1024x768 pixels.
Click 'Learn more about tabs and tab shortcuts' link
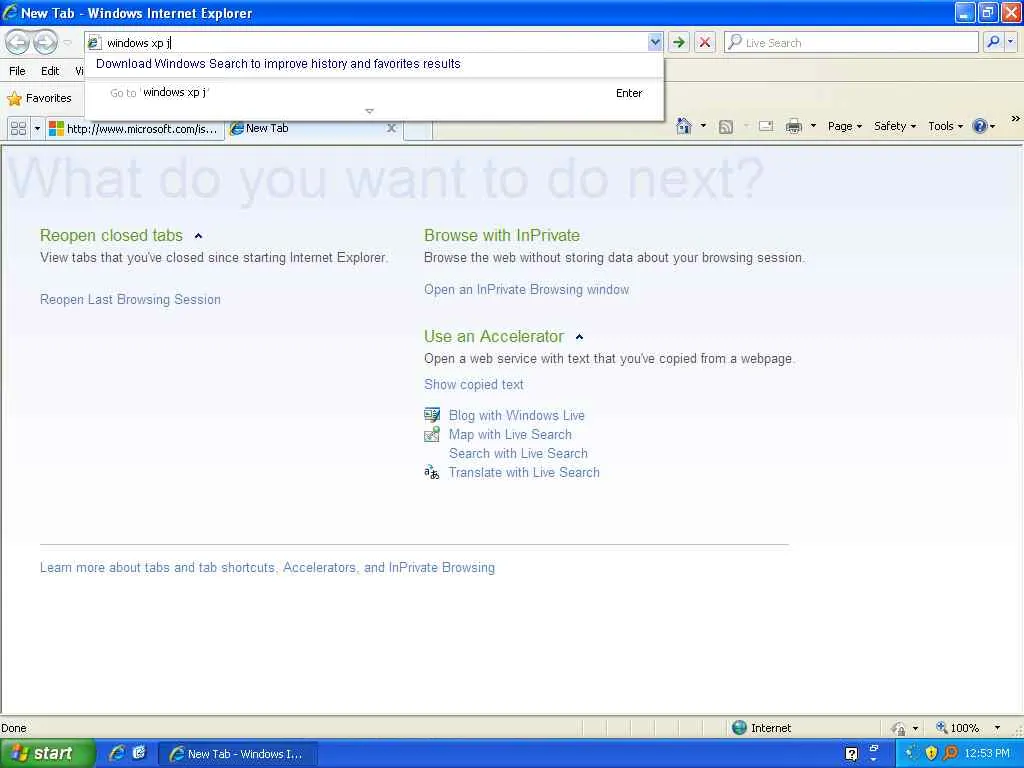[267, 568]
